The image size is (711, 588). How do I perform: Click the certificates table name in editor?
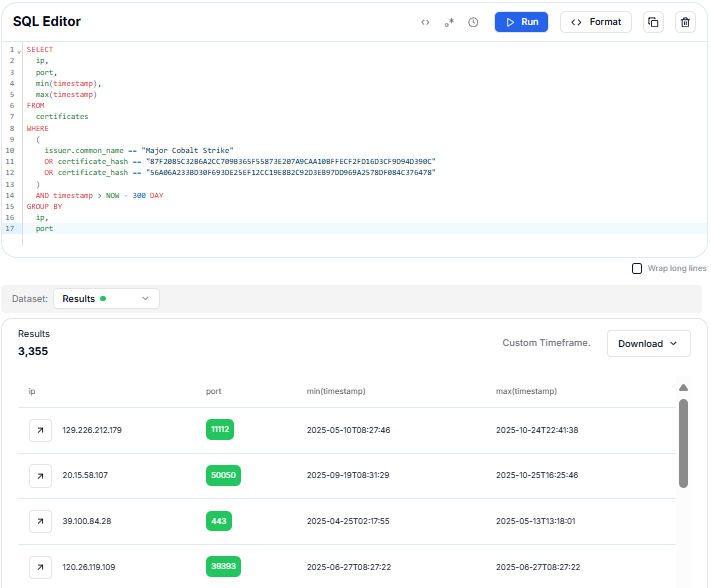[x=62, y=117]
